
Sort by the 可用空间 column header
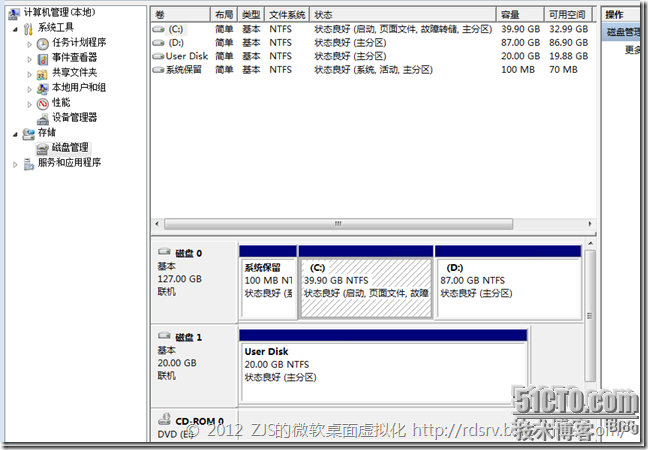coord(568,15)
